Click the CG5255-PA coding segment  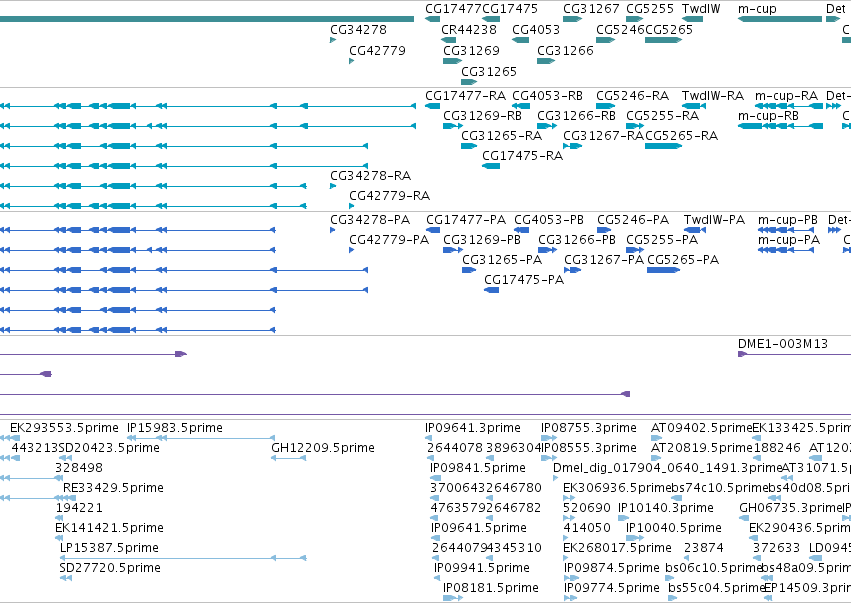(635, 250)
